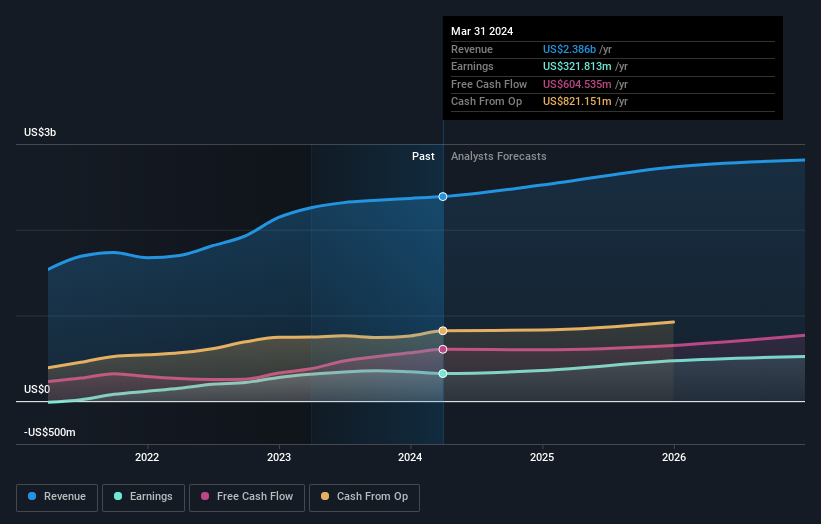Click the US$604.535m free cash flow value
821x524 pixels.
(577, 84)
